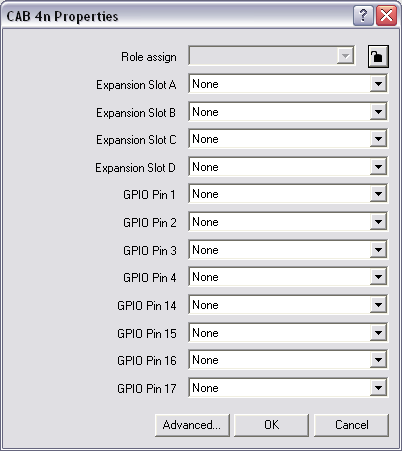Close the CAB 4n Properties dialog

click(386, 16)
